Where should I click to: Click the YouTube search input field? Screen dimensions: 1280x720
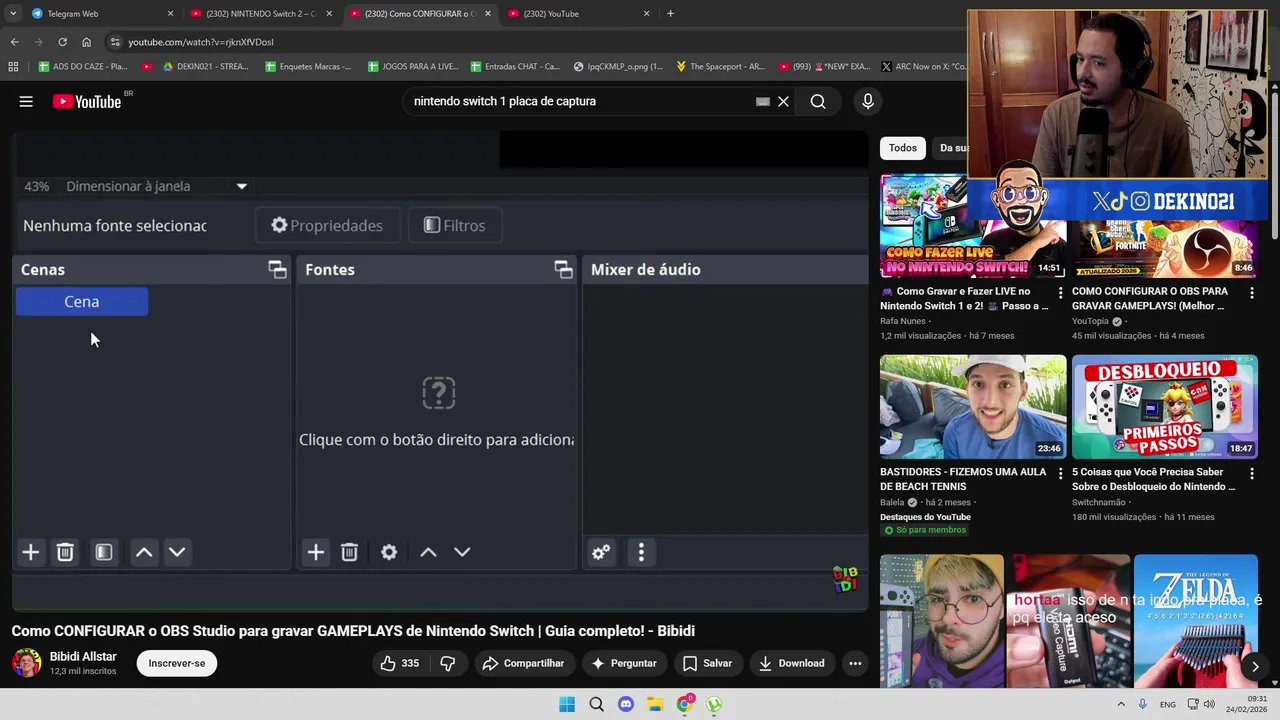[580, 101]
